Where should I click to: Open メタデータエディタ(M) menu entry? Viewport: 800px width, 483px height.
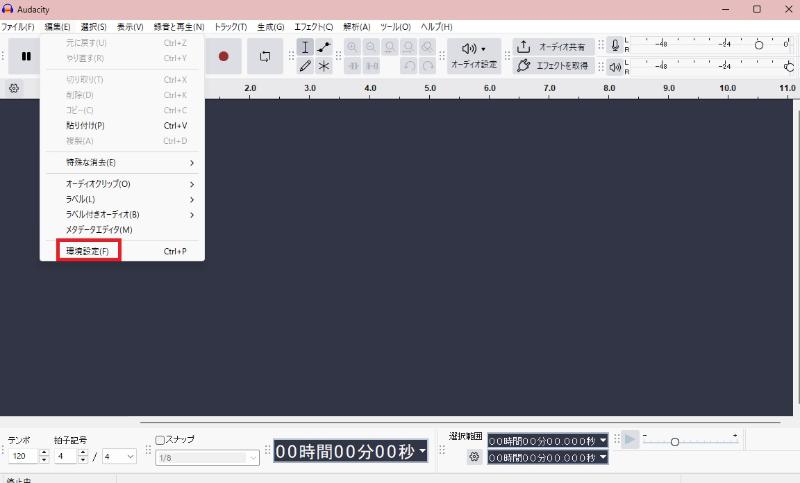click(x=122, y=230)
